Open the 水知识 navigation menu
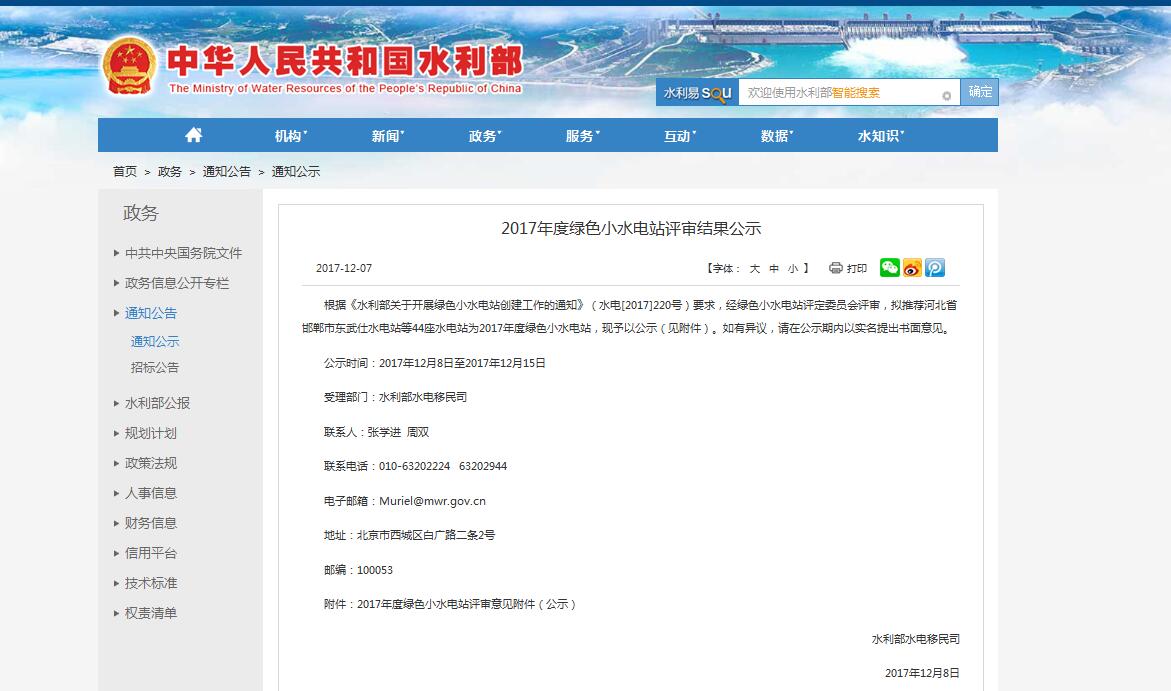This screenshot has width=1171, height=691. pos(880,136)
